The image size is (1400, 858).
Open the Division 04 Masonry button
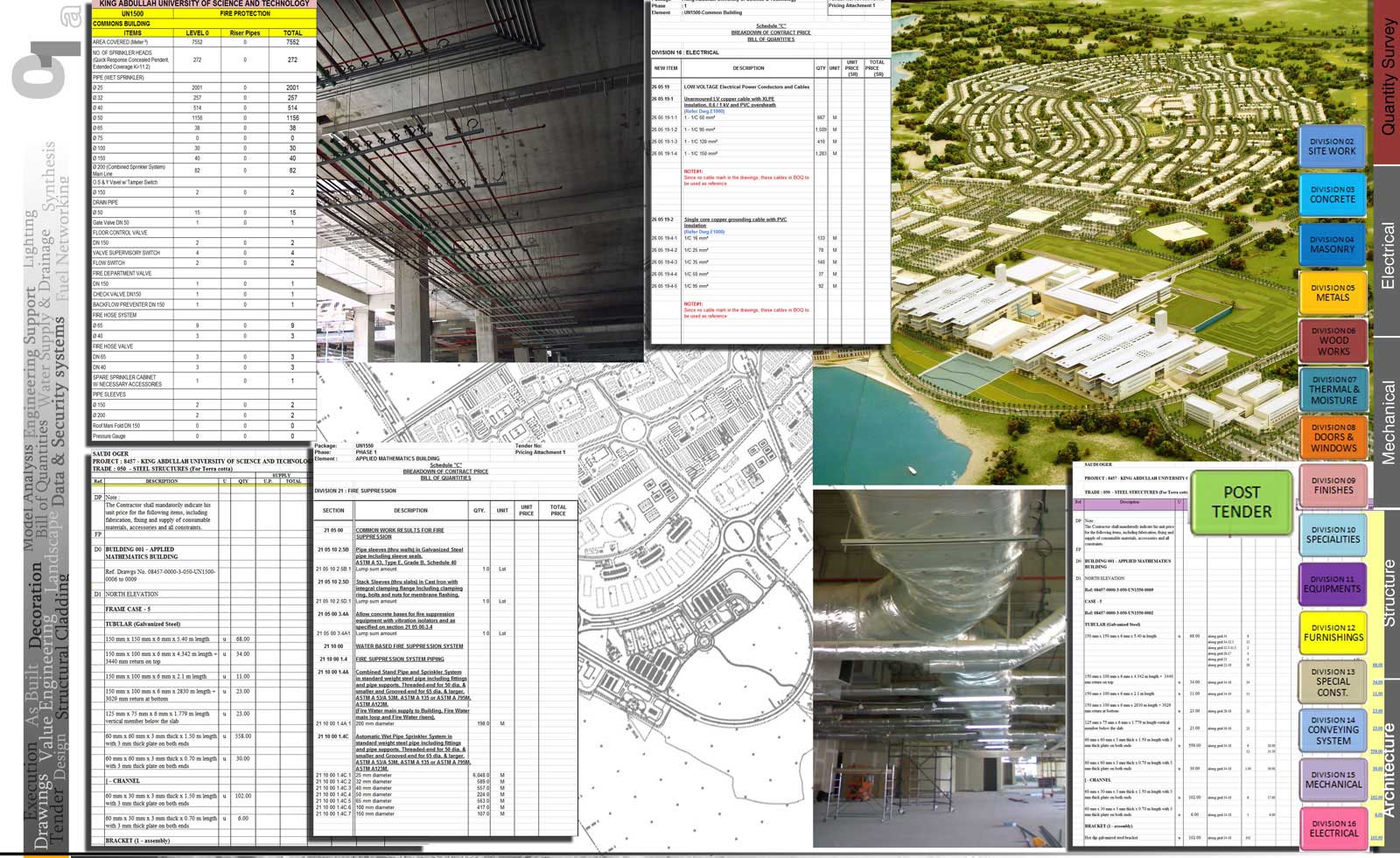[x=1332, y=245]
